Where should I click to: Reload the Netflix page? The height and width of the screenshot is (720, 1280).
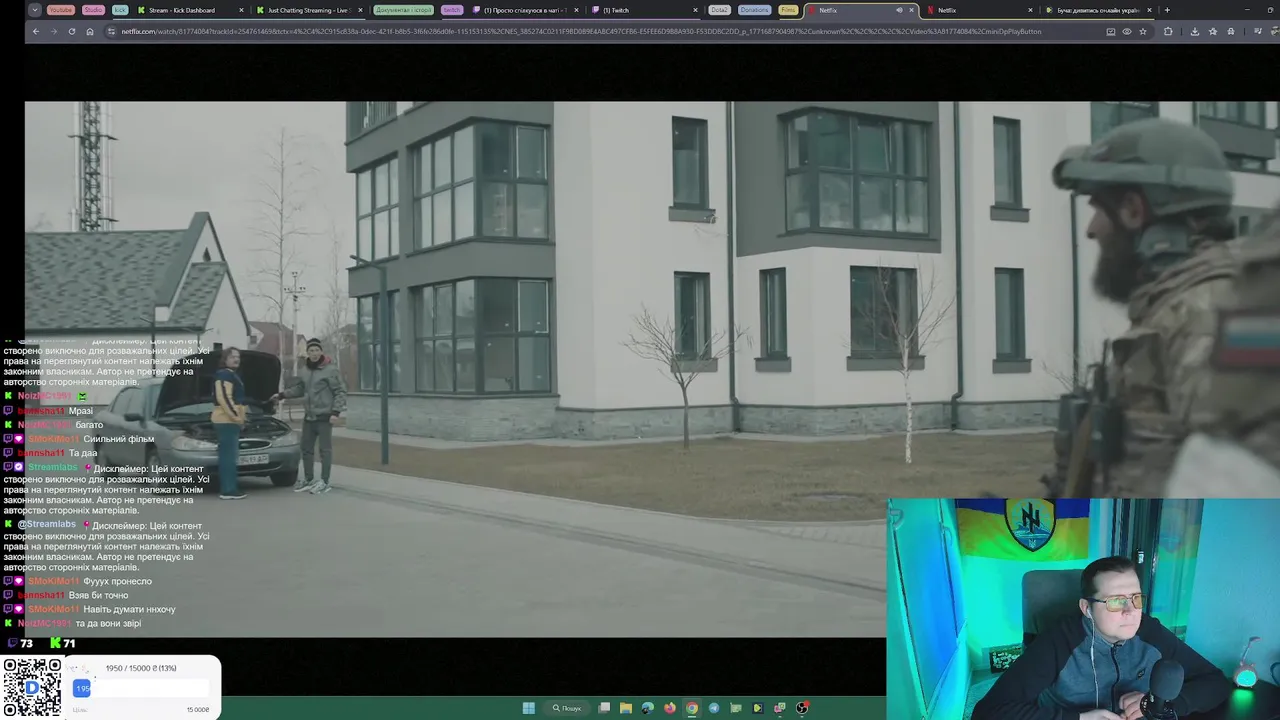[x=72, y=31]
